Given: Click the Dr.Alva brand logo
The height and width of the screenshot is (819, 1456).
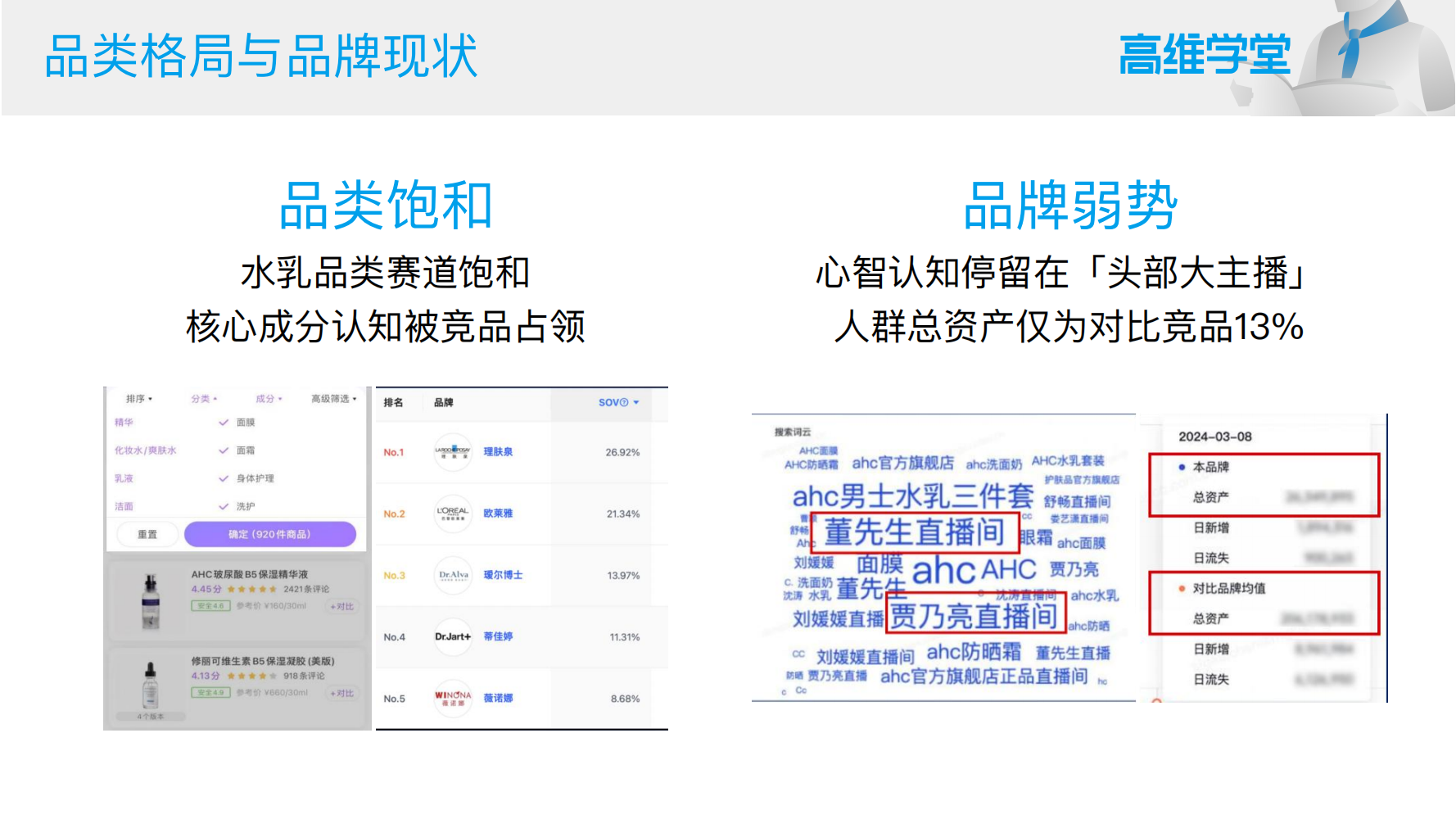Looking at the screenshot, I should coord(453,575).
